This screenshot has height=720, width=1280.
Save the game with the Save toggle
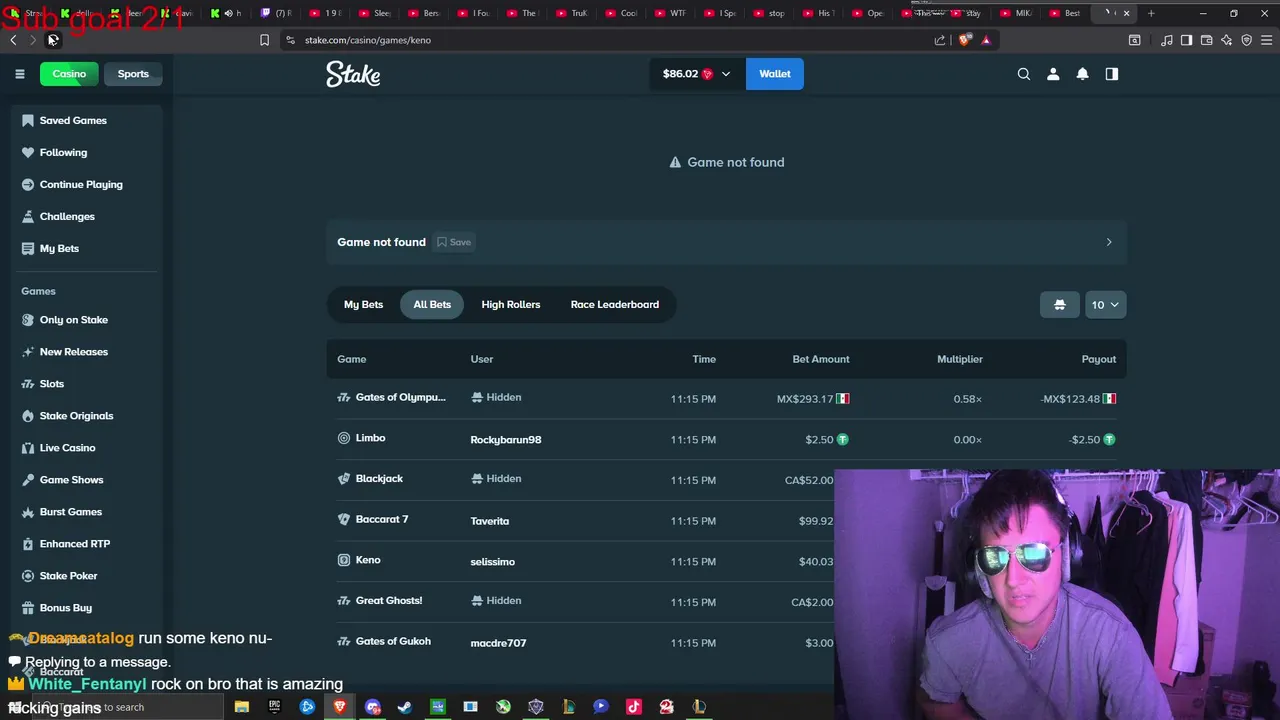[454, 242]
